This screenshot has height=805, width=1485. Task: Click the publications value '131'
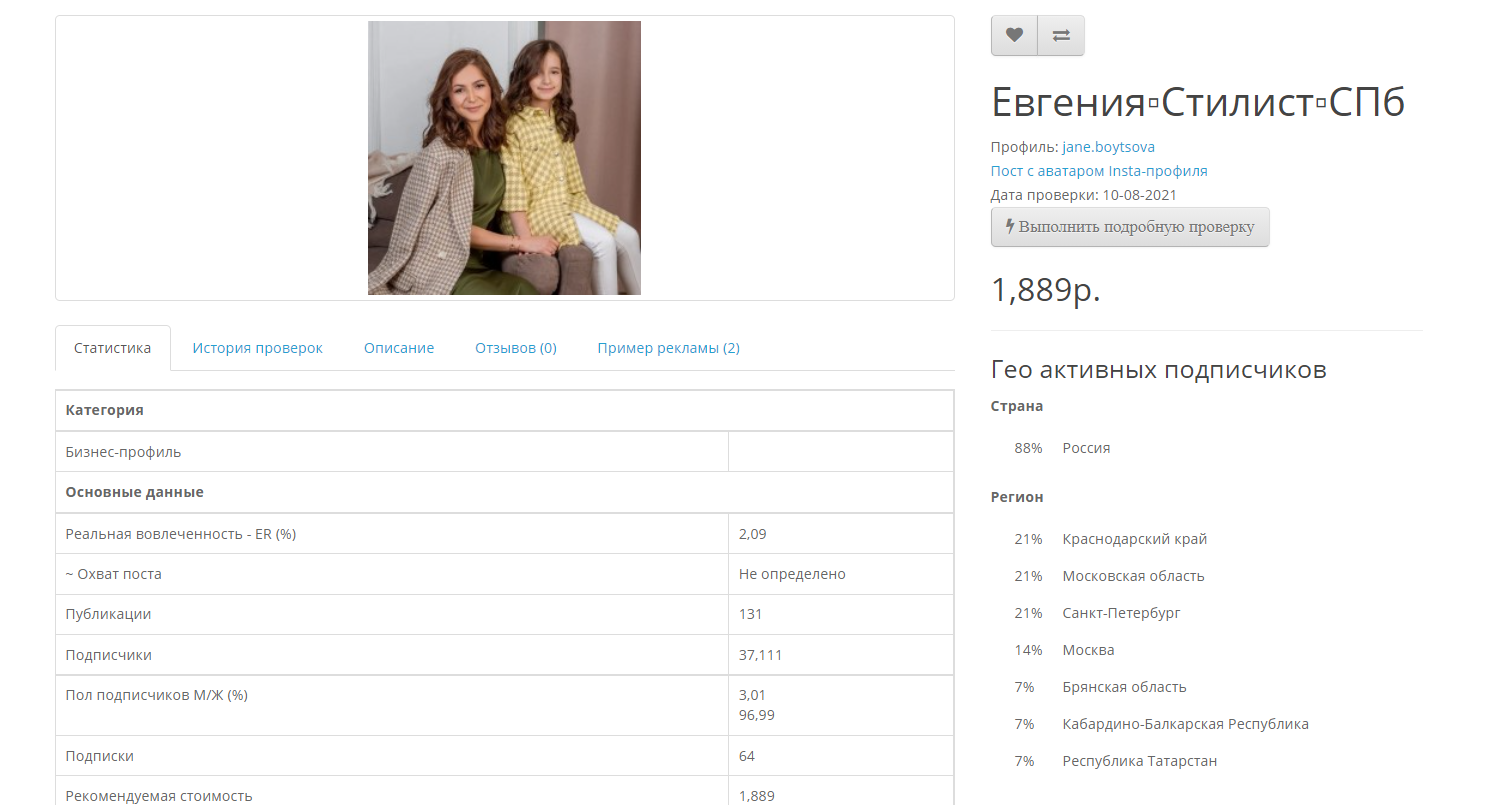pos(751,614)
